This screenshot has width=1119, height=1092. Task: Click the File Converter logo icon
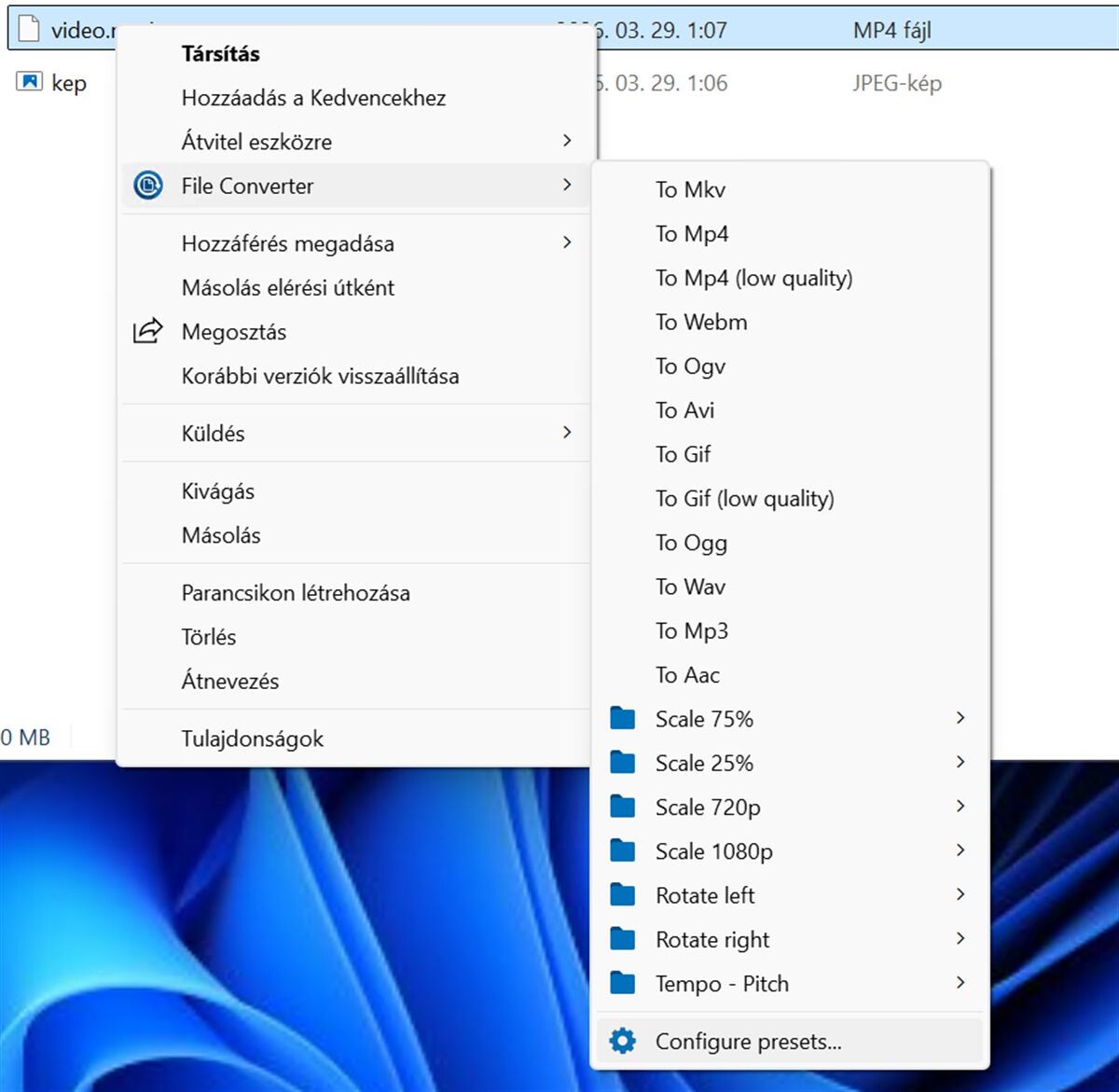coord(147,185)
